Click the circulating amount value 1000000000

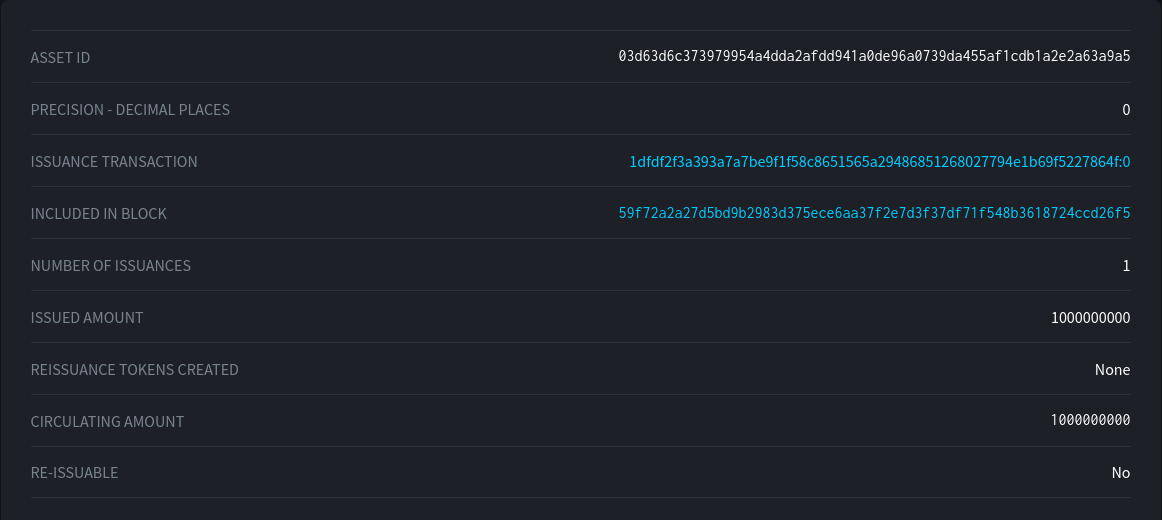point(1090,422)
